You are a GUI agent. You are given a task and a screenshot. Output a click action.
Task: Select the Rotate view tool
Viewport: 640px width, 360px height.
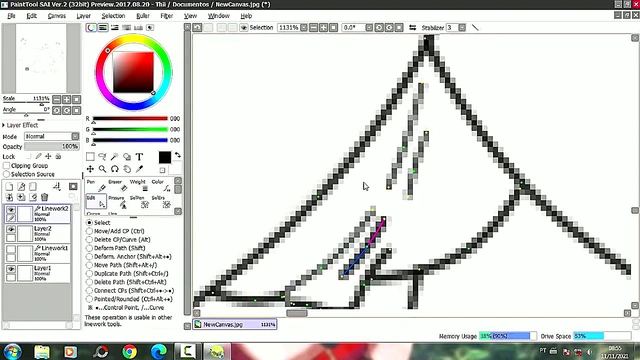(115, 169)
